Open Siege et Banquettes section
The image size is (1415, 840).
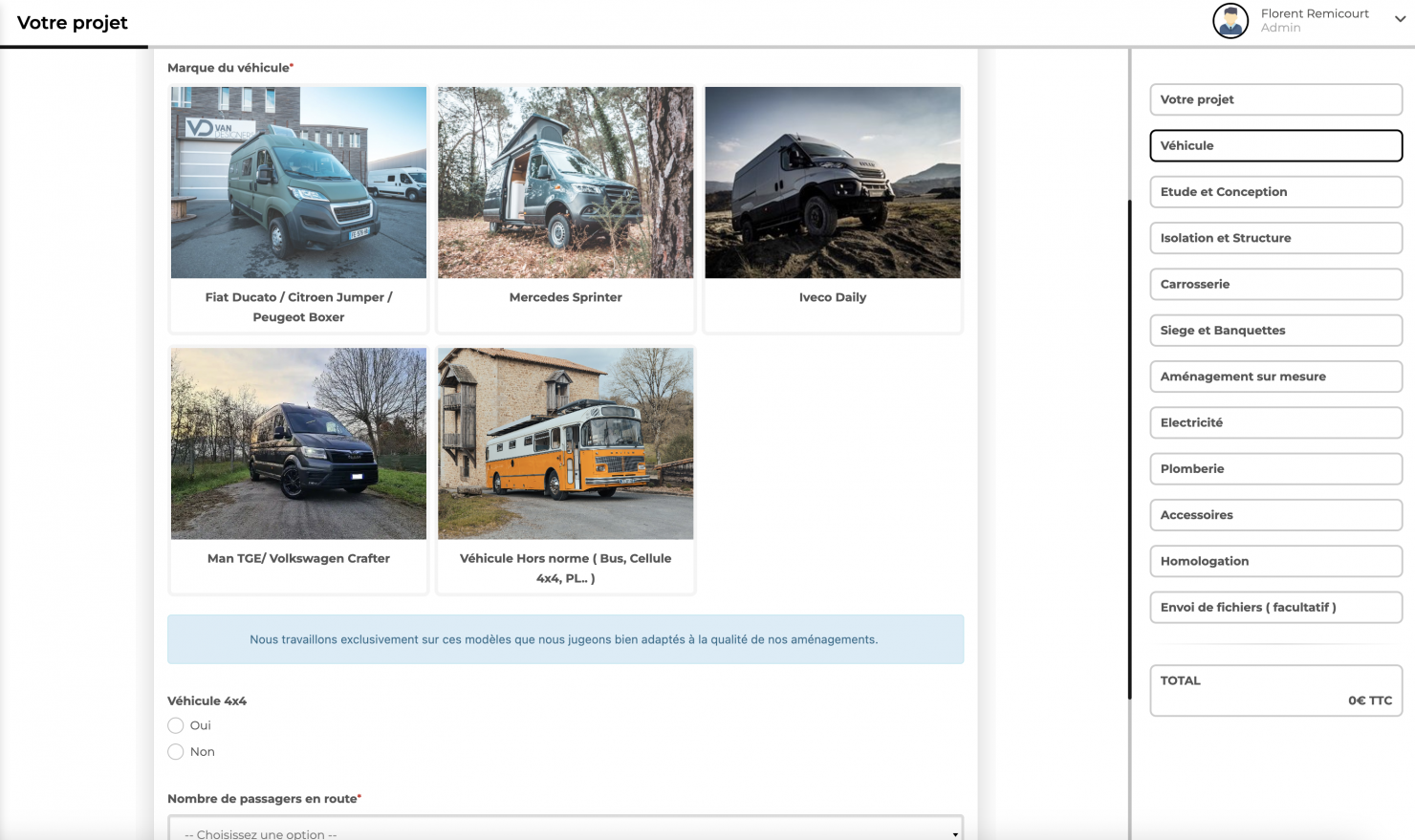tap(1275, 331)
